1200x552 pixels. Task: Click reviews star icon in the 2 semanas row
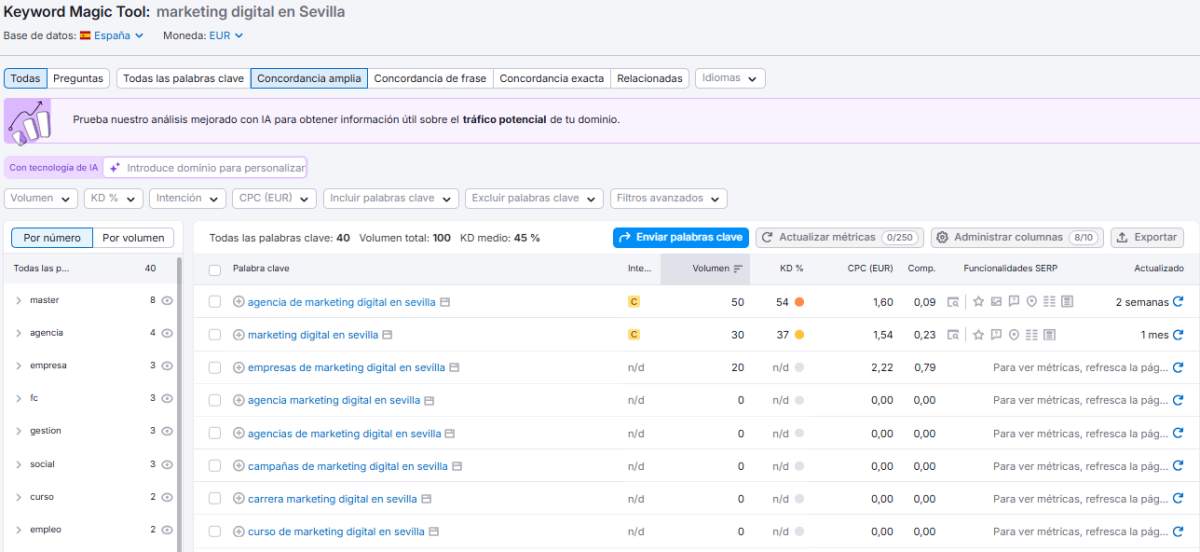pos(979,302)
